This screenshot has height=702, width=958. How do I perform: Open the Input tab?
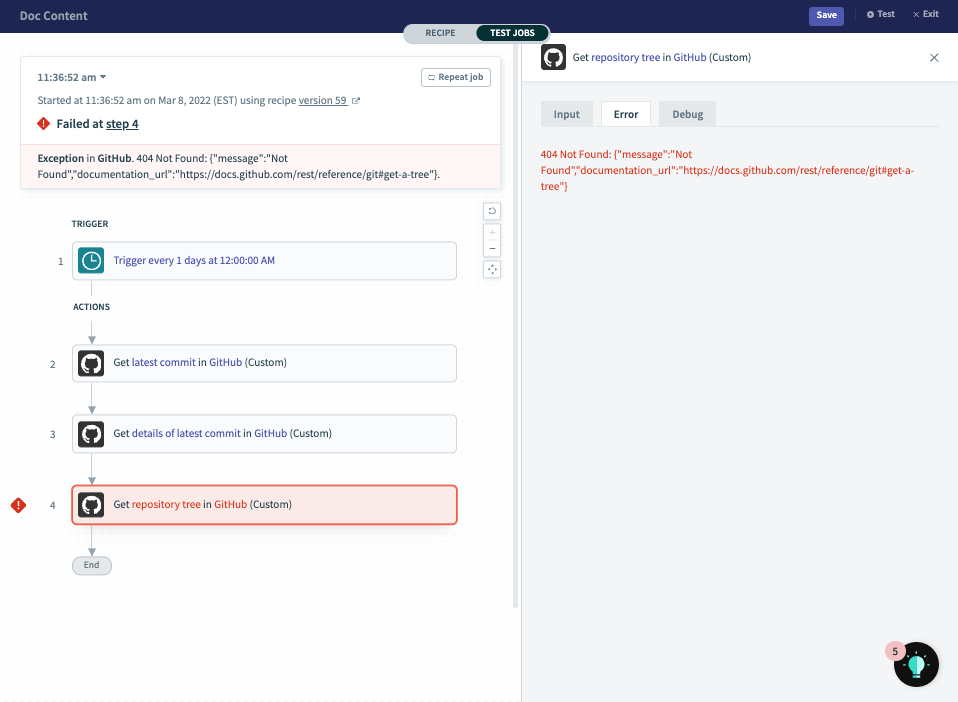click(566, 114)
